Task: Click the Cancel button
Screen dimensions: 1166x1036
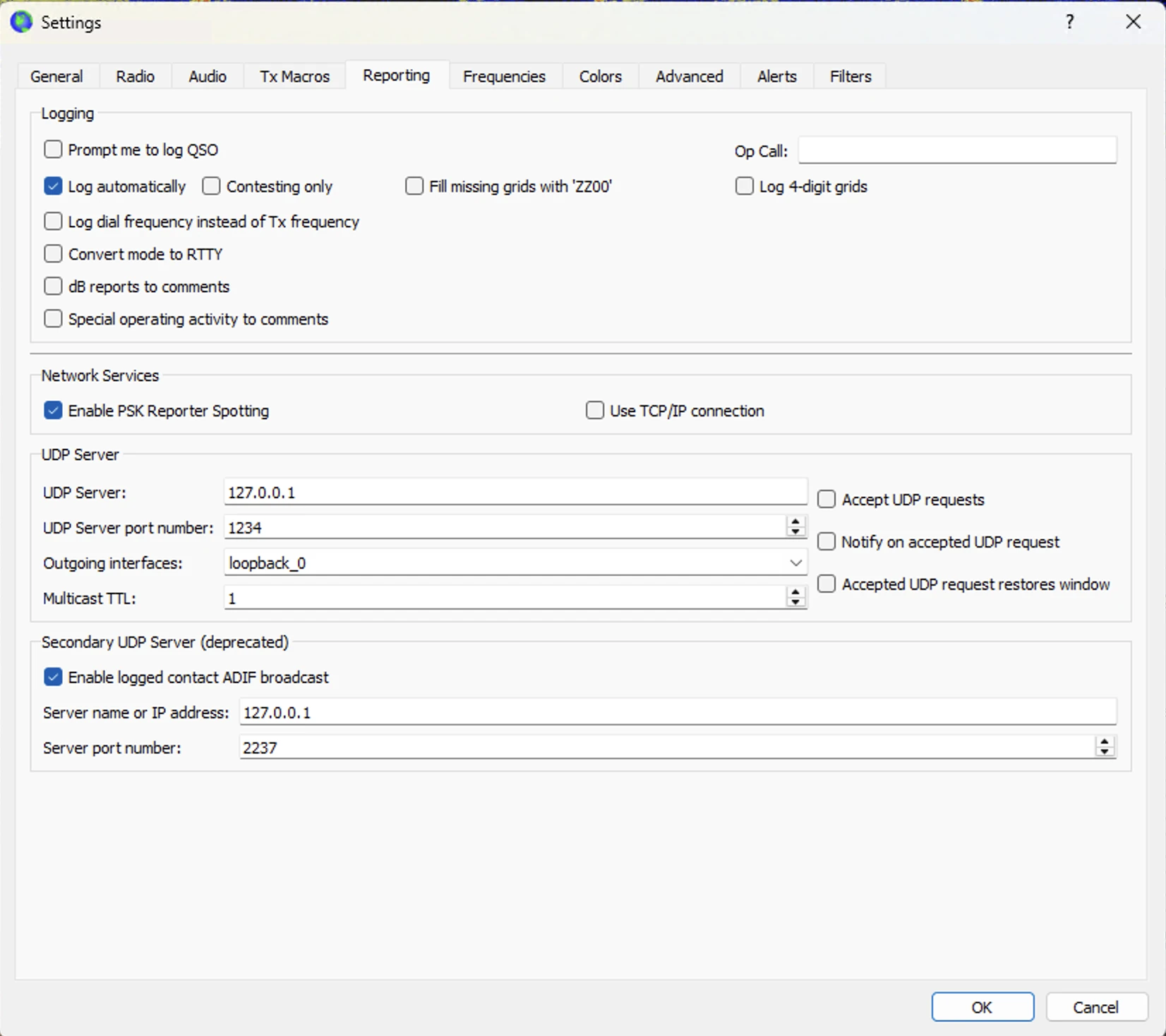Action: (1096, 1007)
